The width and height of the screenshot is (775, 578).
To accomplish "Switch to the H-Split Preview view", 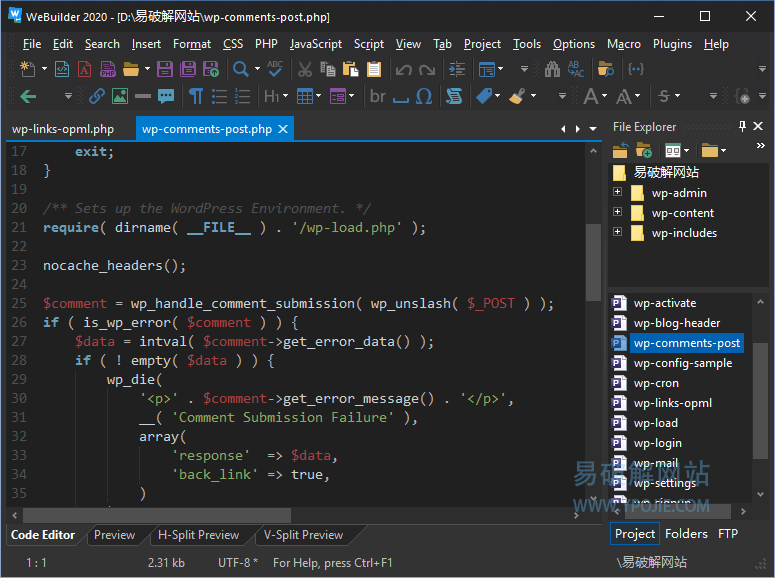I will point(198,535).
